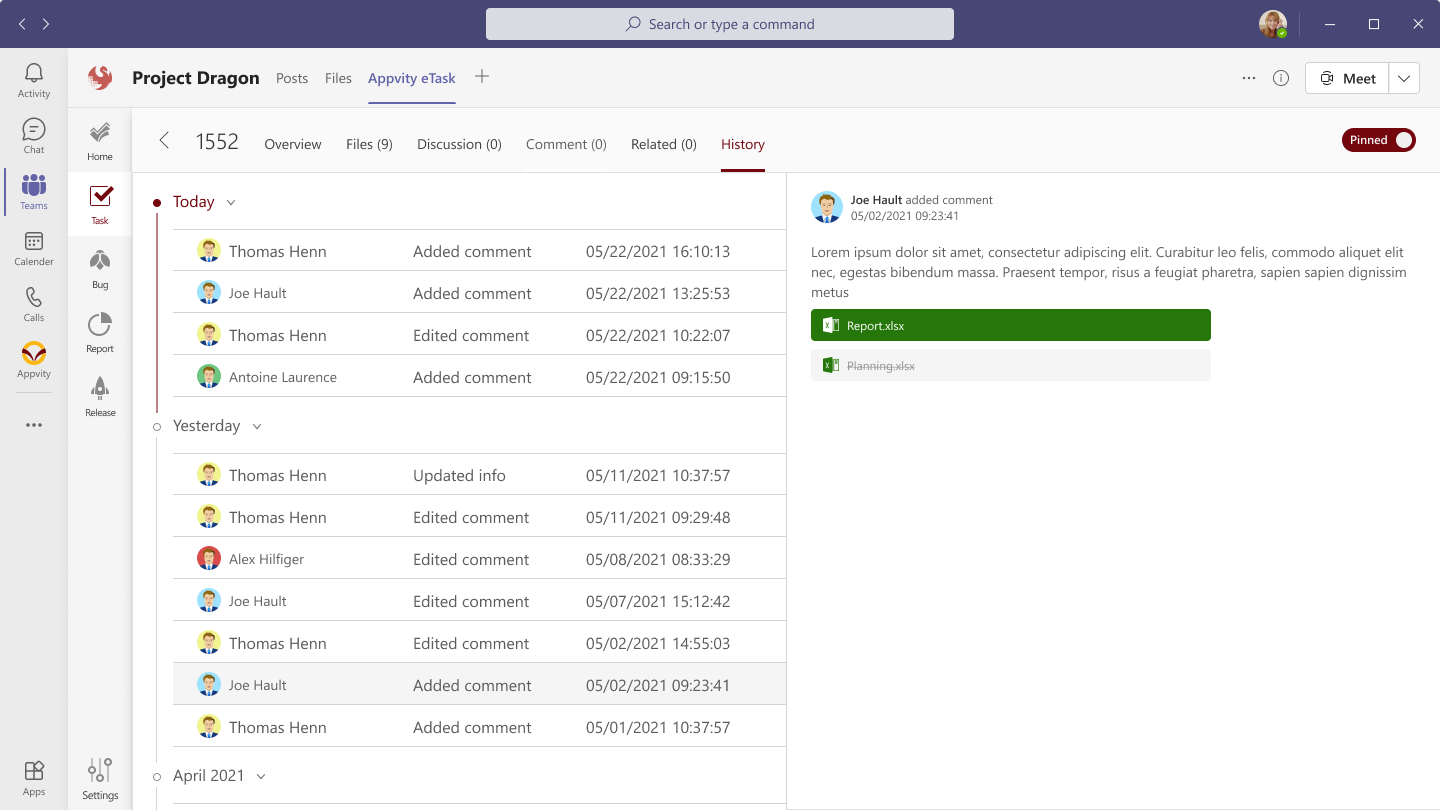This screenshot has height=810, width=1440.
Task: Open the Planning.xlsx attachment
Action: point(1010,365)
